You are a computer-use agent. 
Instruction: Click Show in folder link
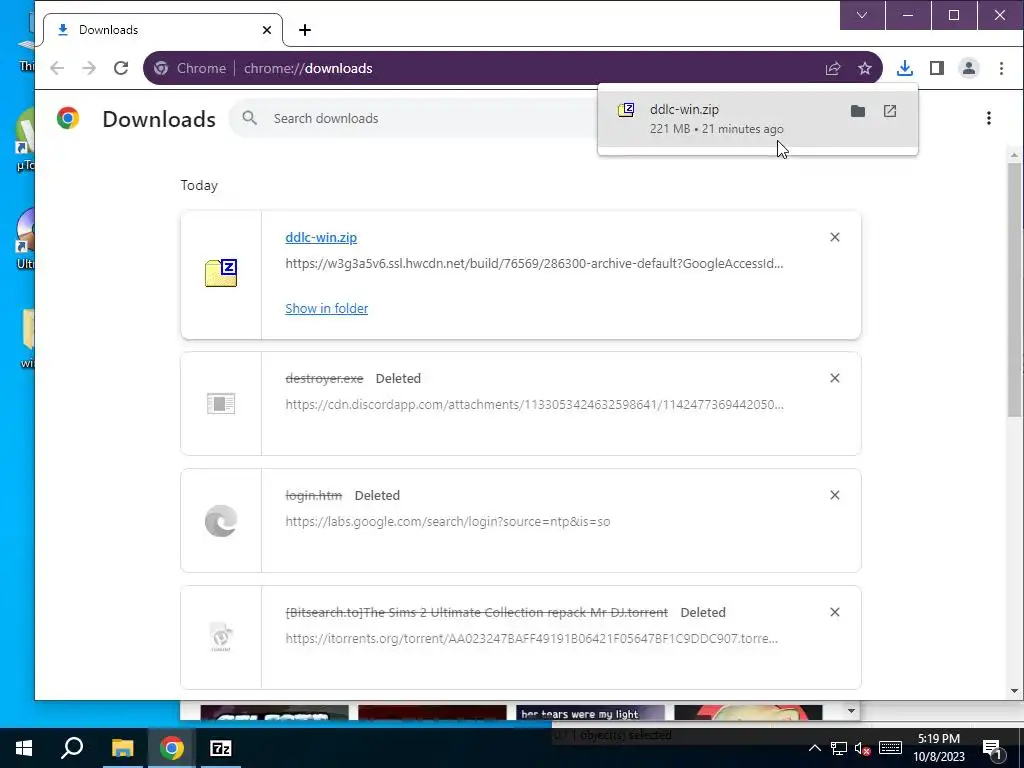pyautogui.click(x=327, y=308)
